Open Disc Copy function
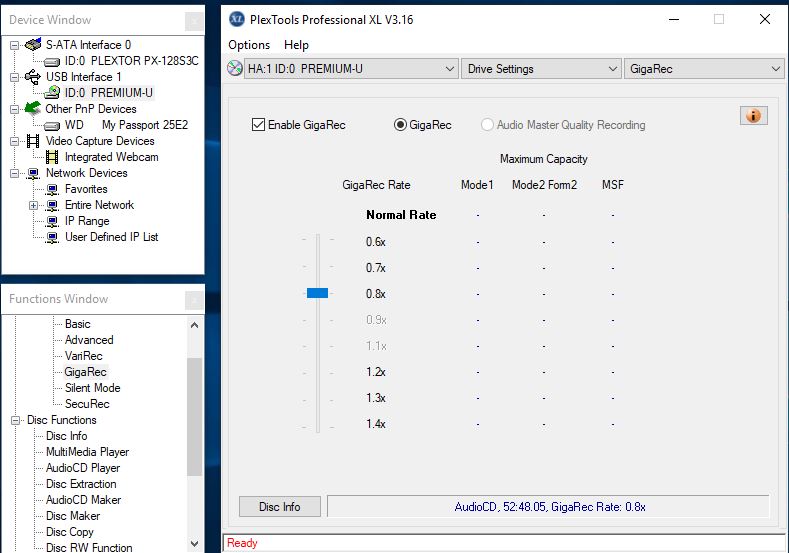 [69, 532]
